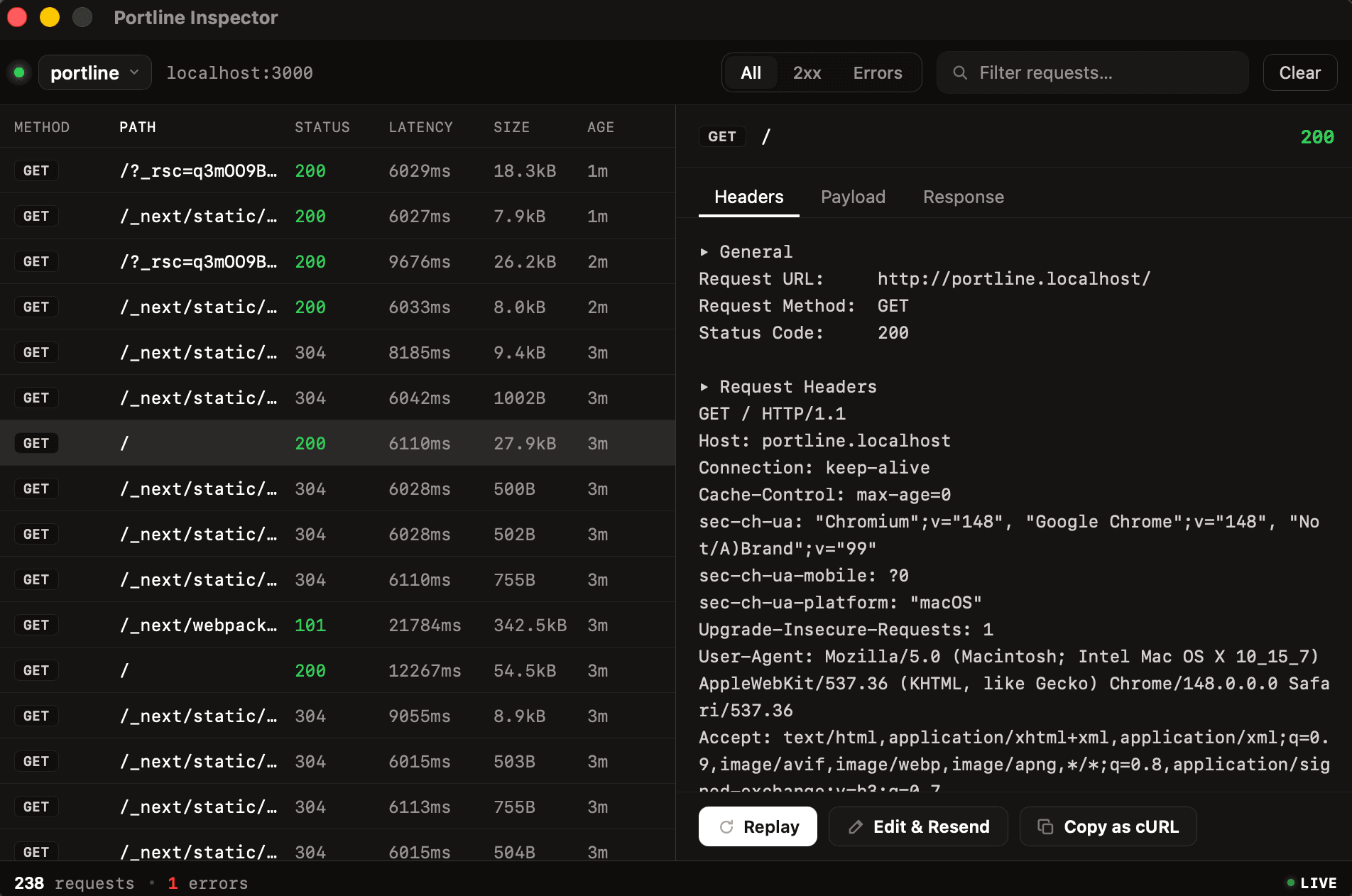Select the request sized 503B
The image size is (1352, 896).
pyautogui.click(x=337, y=761)
